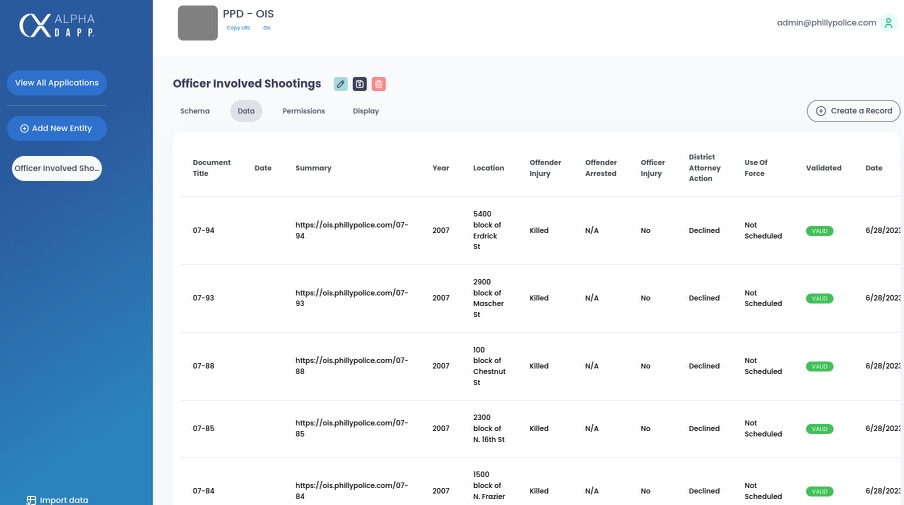This screenshot has height=505, width=904.
Task: Click the Go link under PPD - OIS
Action: click(x=266, y=28)
